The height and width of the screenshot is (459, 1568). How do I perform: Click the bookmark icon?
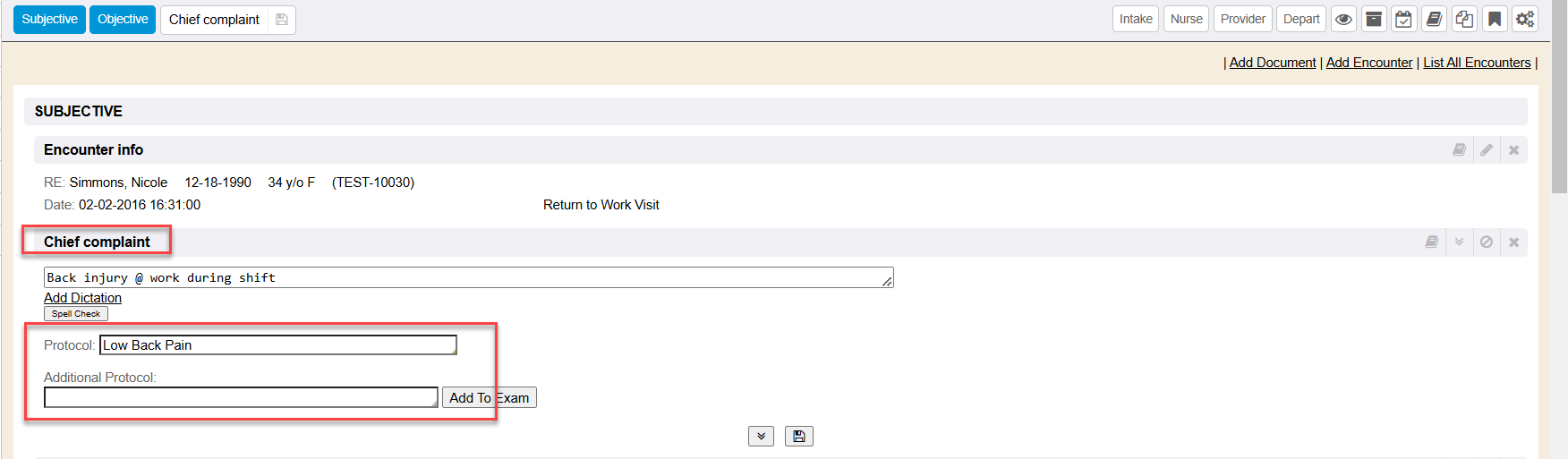[x=1495, y=19]
